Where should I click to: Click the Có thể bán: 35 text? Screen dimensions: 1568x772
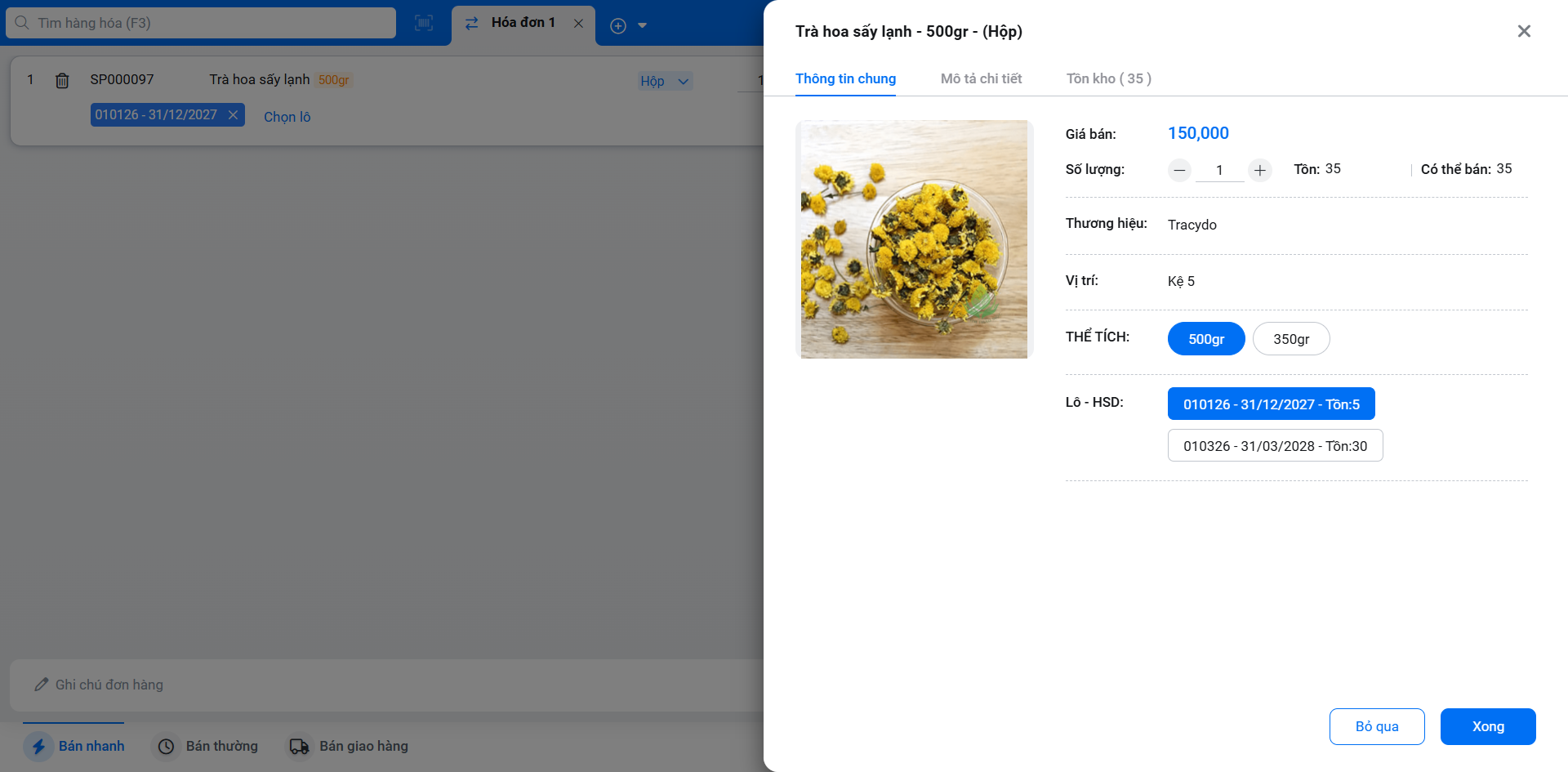tap(1466, 169)
